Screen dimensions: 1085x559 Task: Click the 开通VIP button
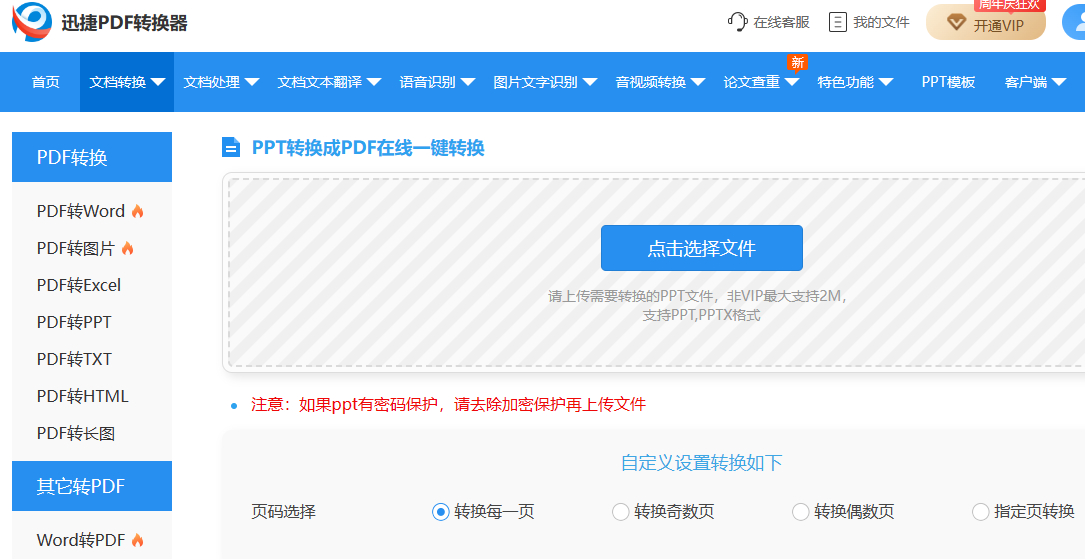[x=986, y=24]
